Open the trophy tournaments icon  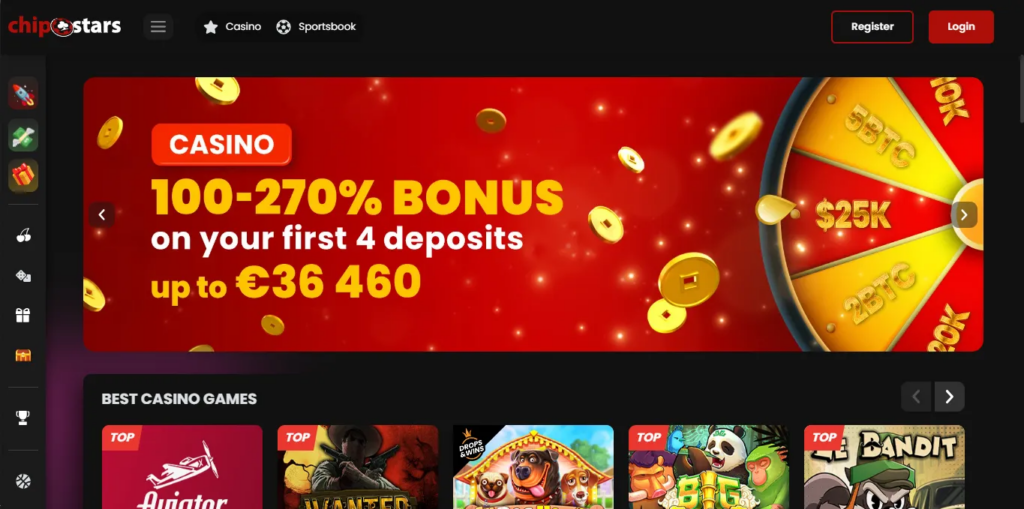[23, 418]
